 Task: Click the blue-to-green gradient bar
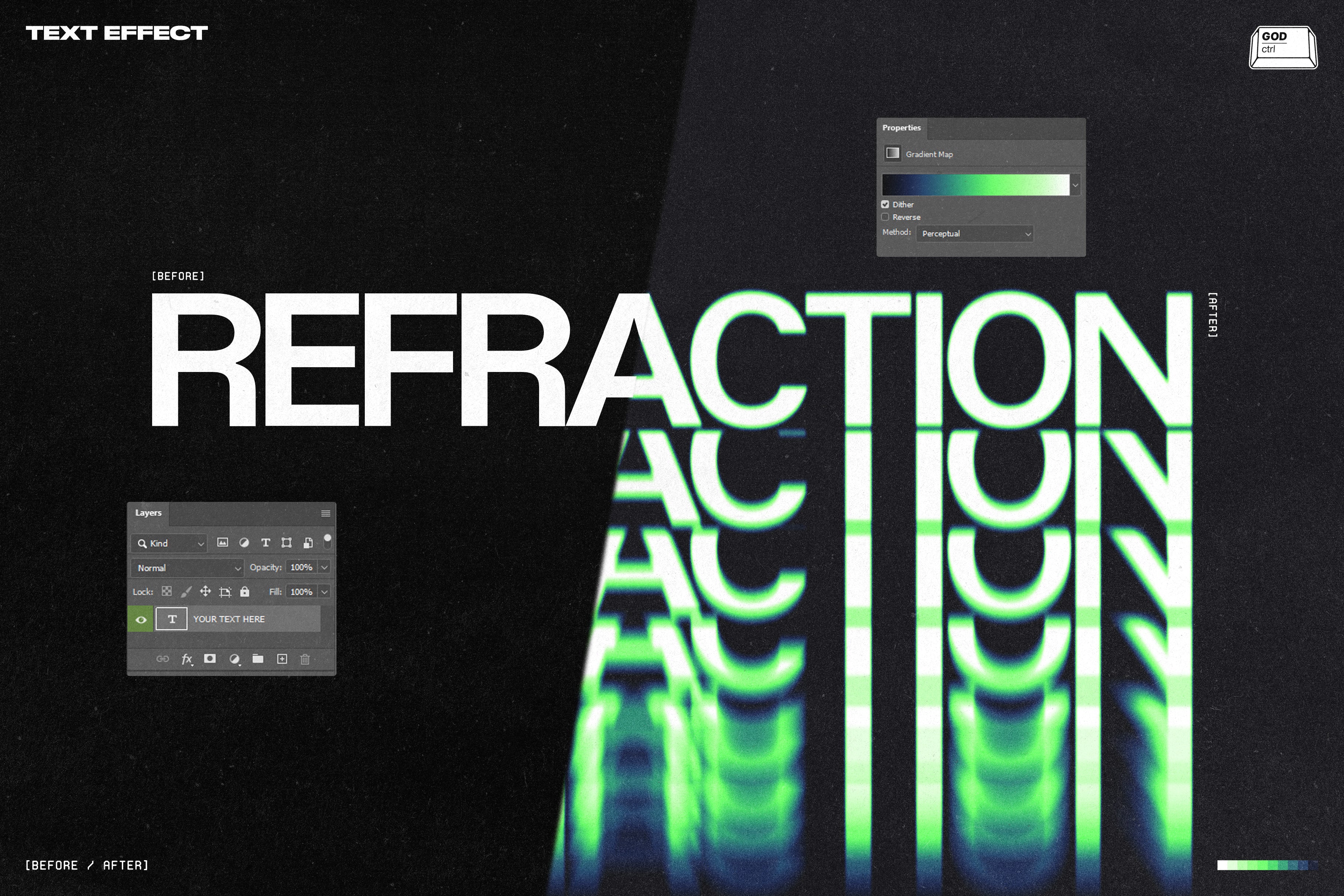click(975, 184)
